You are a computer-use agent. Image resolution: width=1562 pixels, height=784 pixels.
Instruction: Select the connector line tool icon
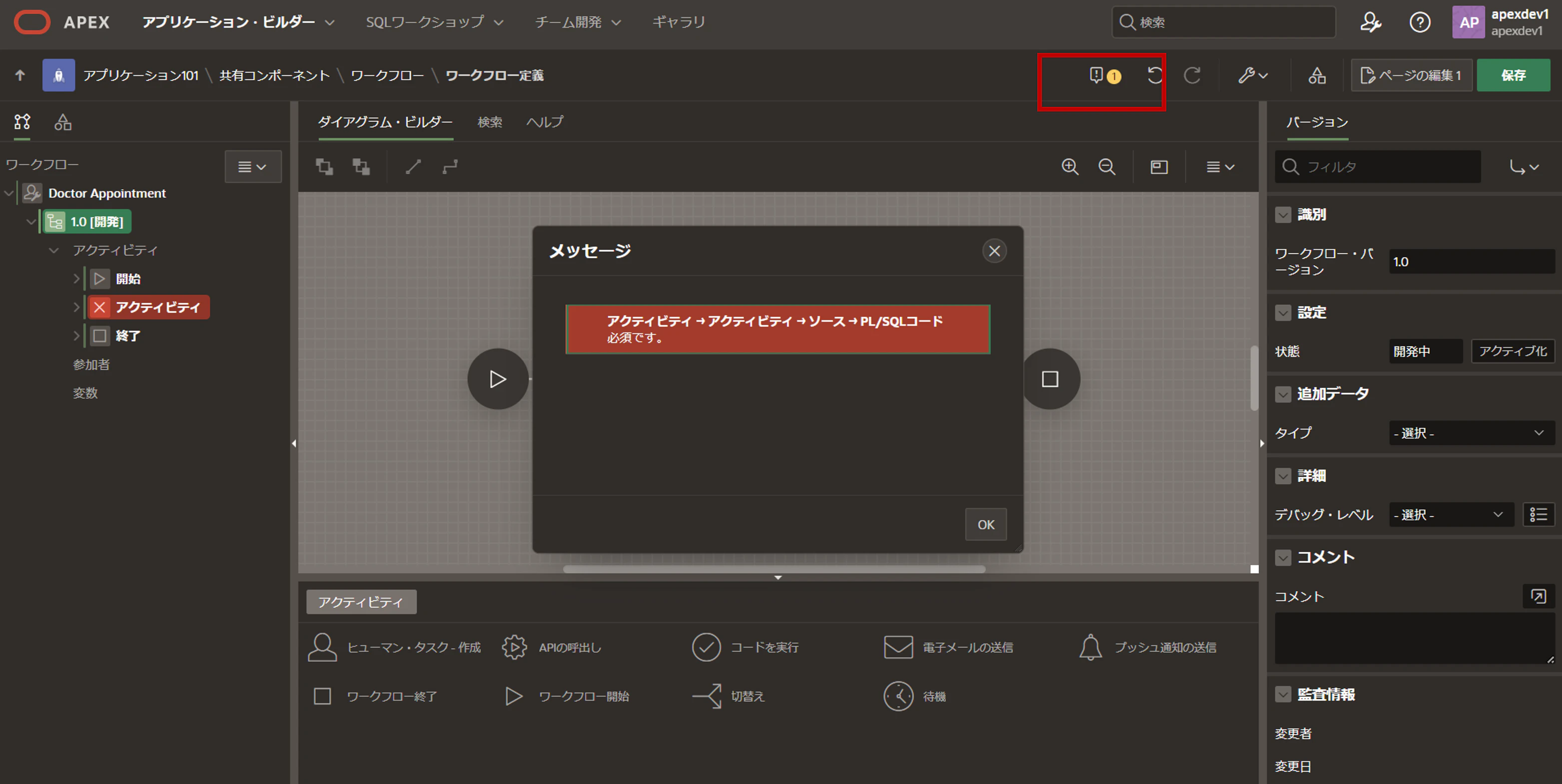tap(413, 167)
